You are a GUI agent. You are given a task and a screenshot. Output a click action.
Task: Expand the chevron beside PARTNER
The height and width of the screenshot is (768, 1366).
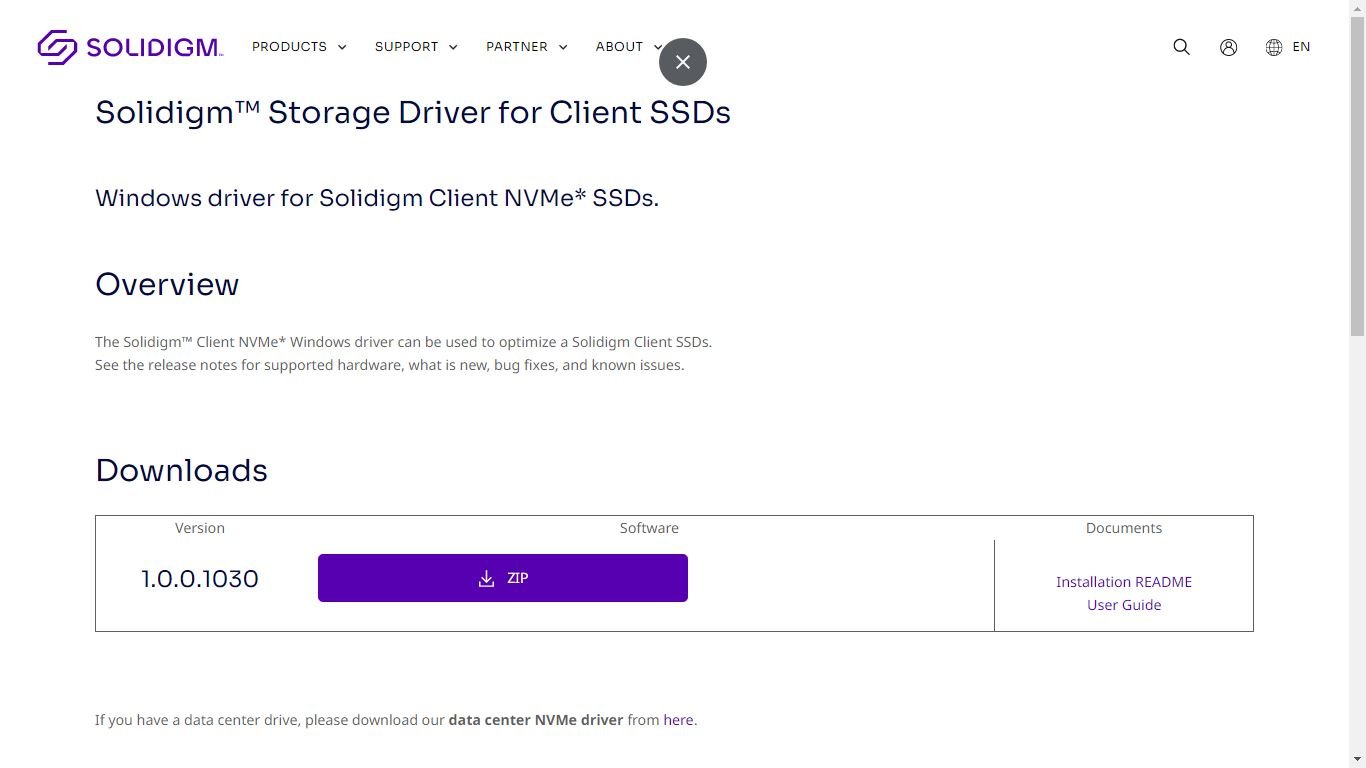(563, 47)
